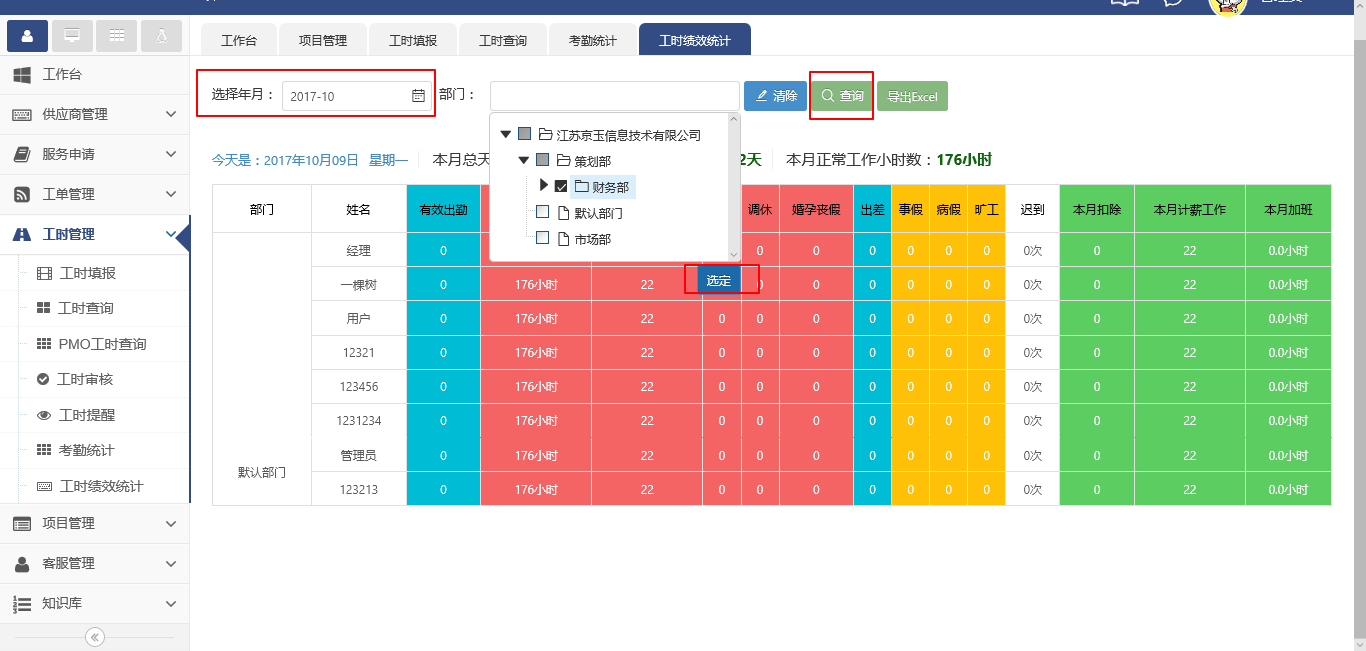Click the 选定 confirm button

point(717,280)
